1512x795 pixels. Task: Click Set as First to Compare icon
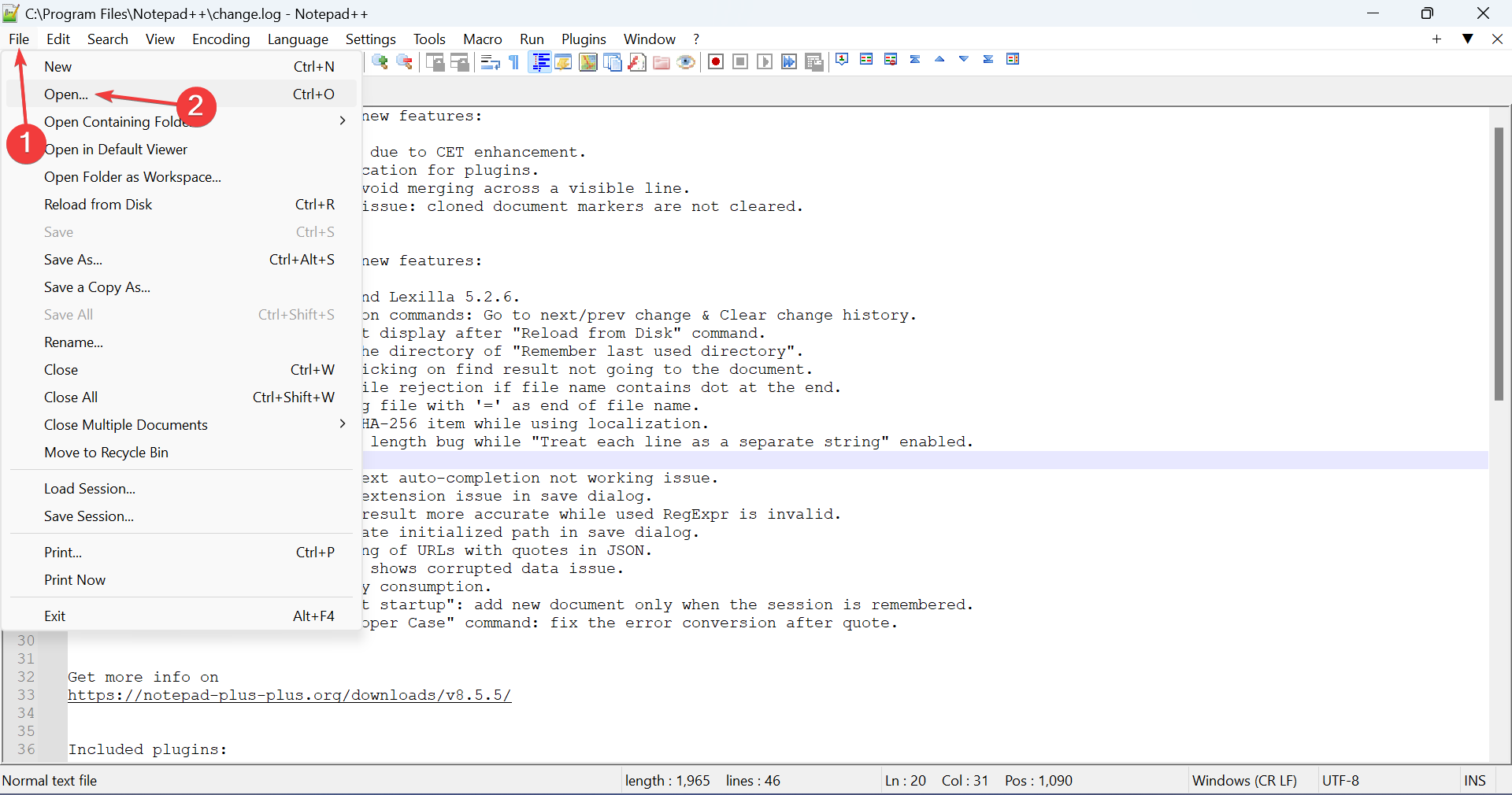[842, 59]
